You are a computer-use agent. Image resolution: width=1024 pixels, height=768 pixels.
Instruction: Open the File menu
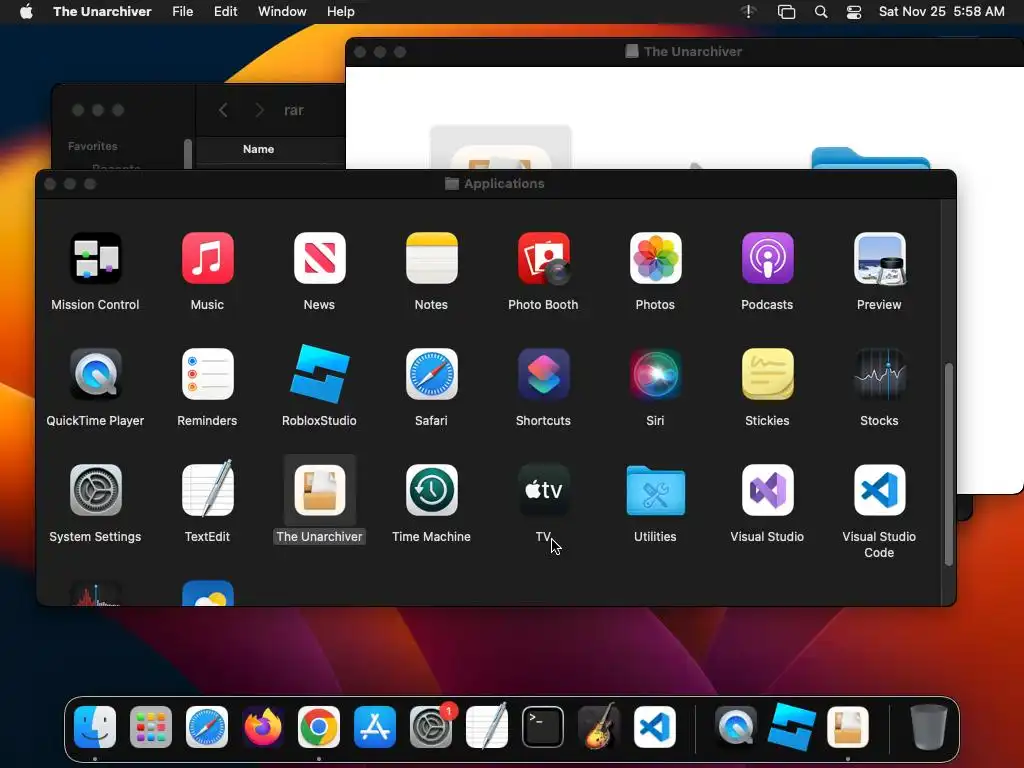point(183,12)
